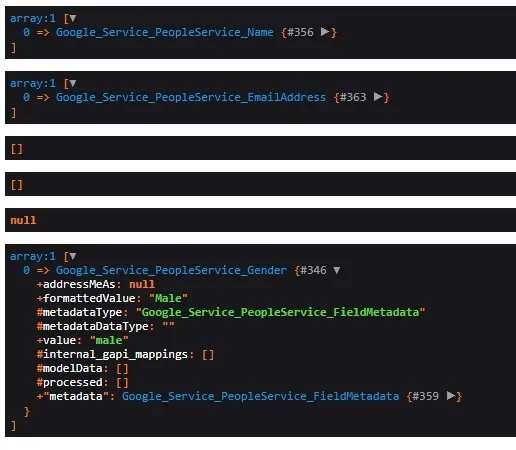
Task: Click the Google_Service_PeopleService_EmailAddress class name
Action: click(191, 97)
